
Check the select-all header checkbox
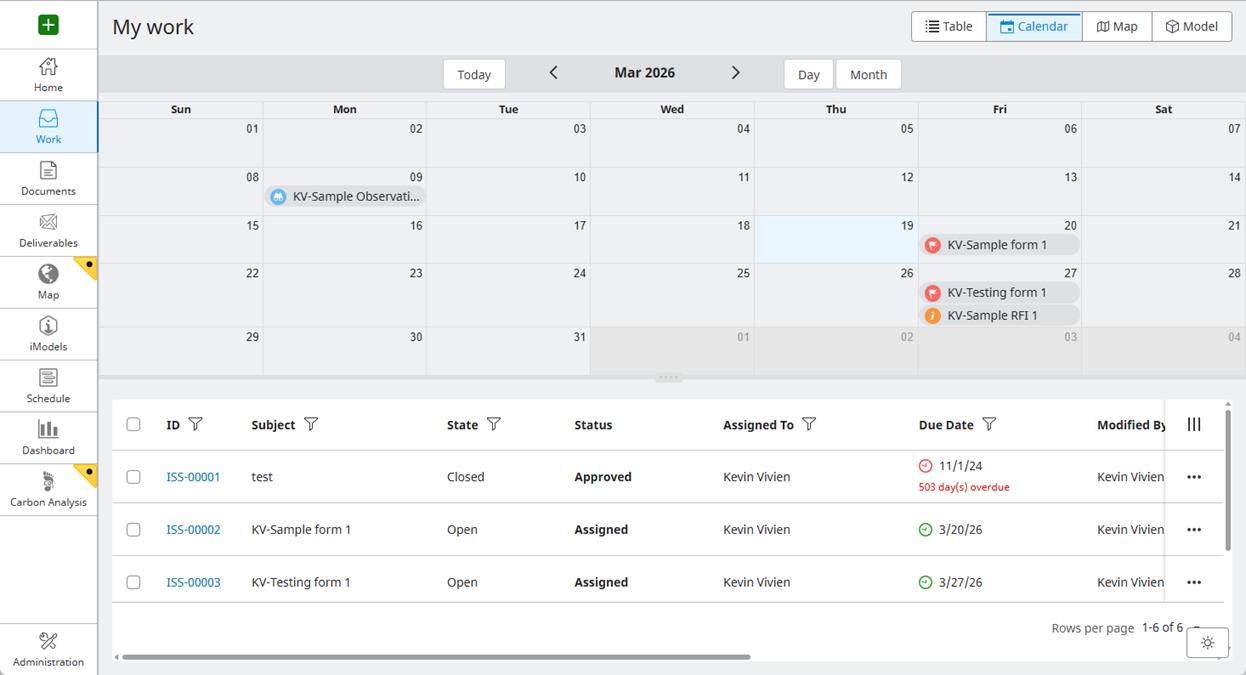133,425
